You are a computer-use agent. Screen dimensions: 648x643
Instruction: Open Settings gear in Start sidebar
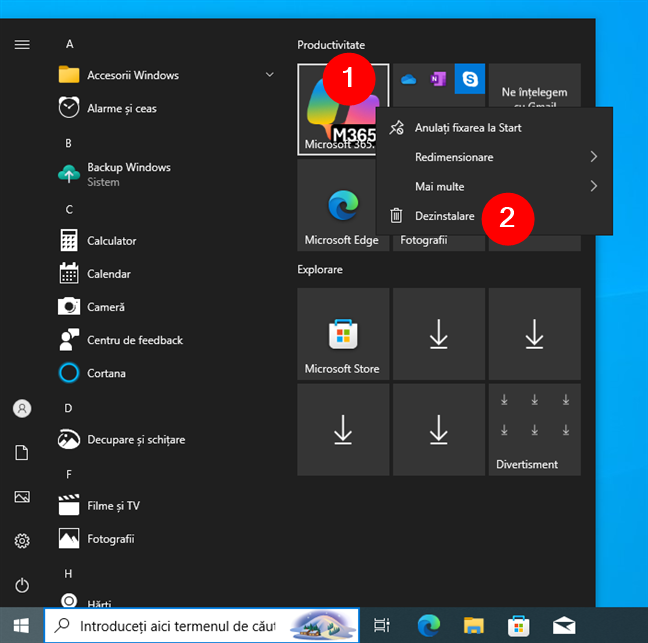click(x=22, y=541)
